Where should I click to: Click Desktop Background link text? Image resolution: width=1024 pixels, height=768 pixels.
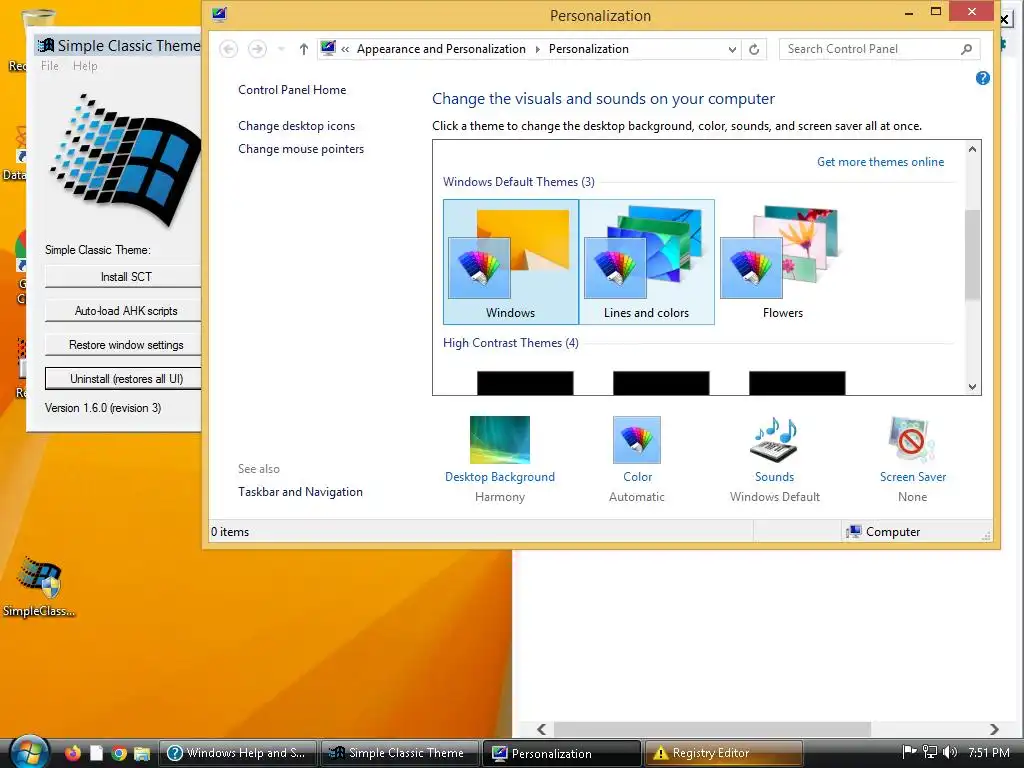500,477
